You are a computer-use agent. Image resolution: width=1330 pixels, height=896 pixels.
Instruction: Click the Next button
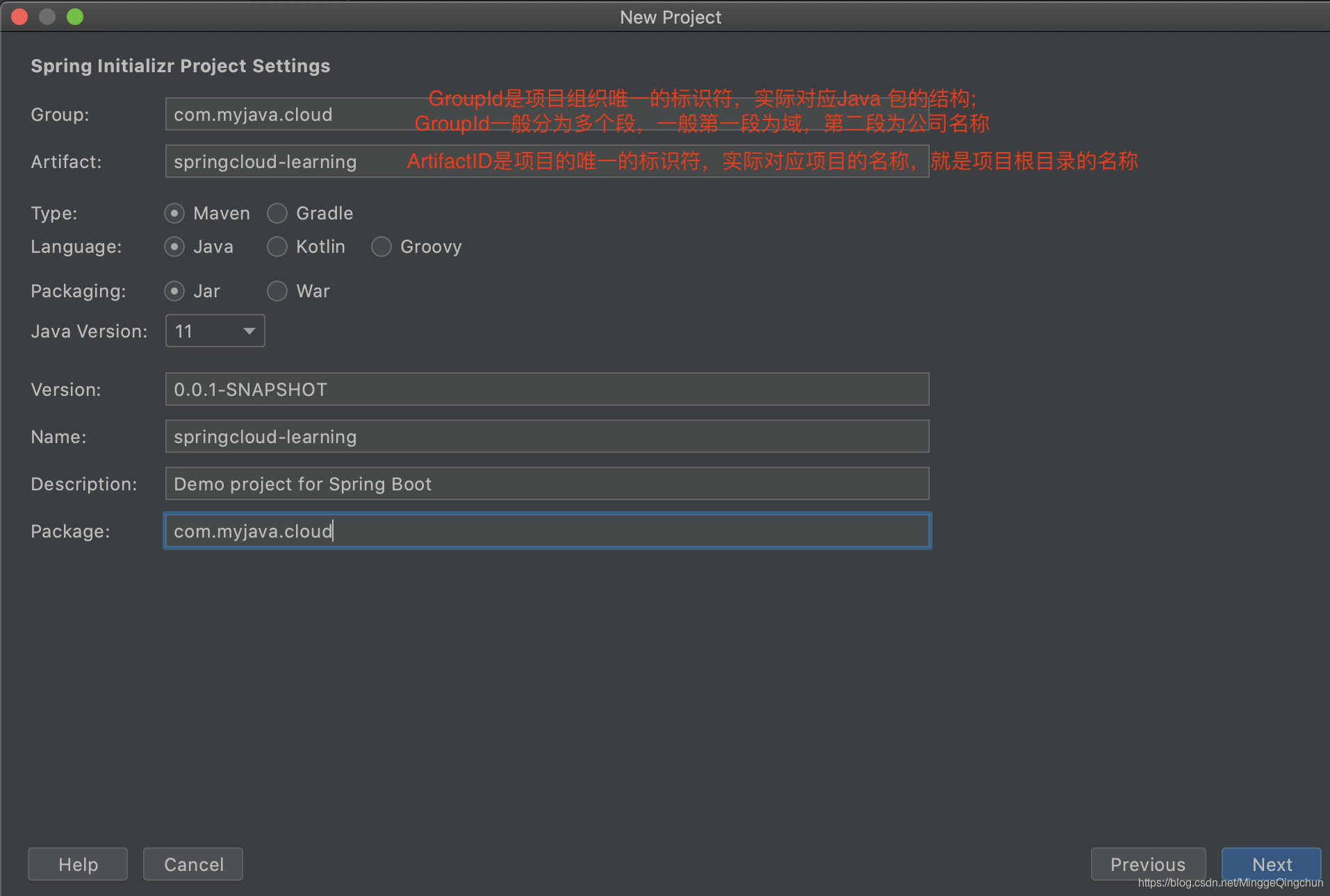[x=1272, y=864]
